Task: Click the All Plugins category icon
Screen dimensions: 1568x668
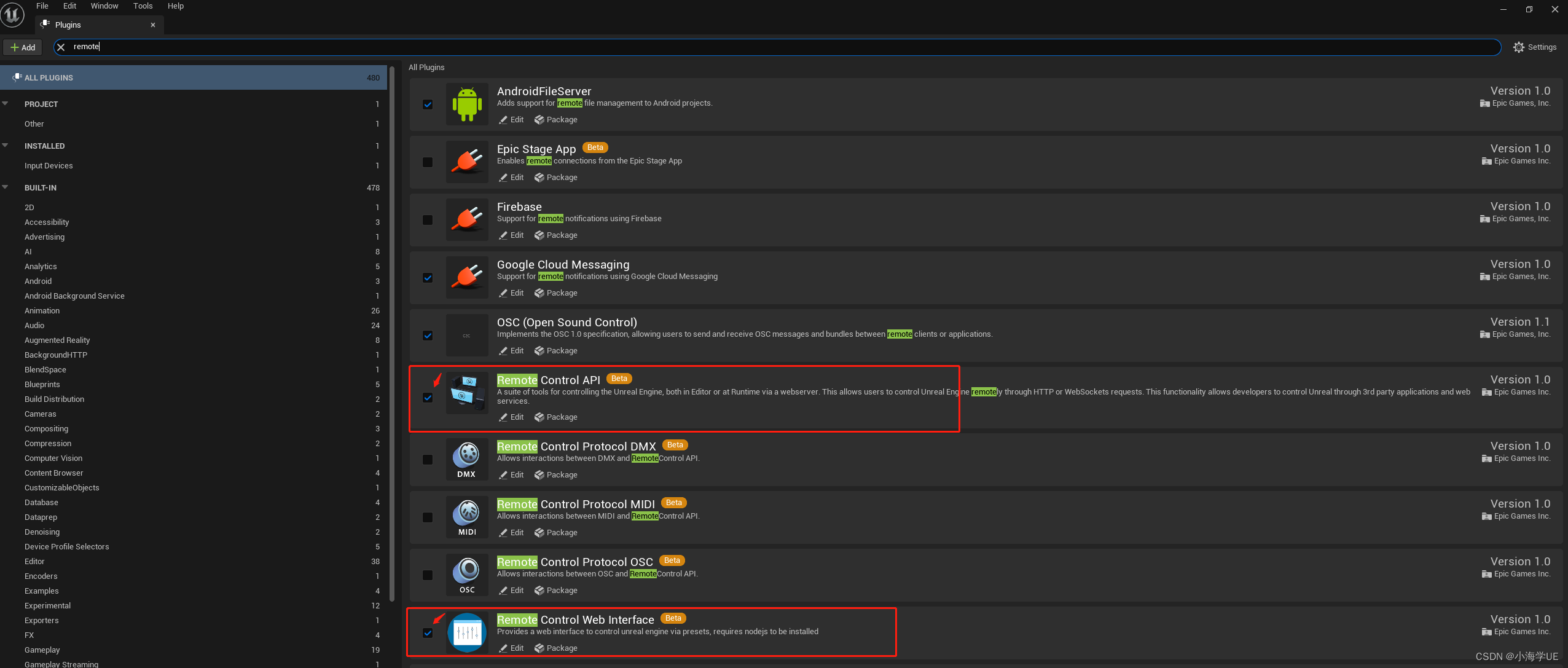Action: coord(17,77)
